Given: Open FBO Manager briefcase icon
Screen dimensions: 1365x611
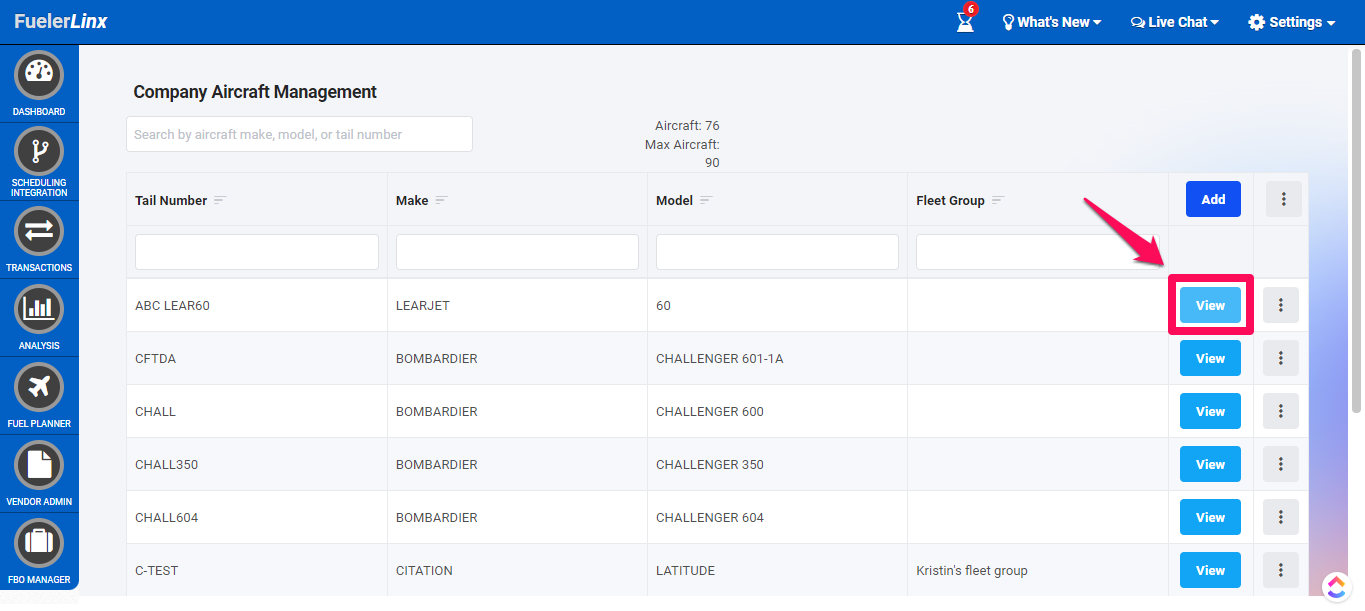Looking at the screenshot, I should (39, 543).
